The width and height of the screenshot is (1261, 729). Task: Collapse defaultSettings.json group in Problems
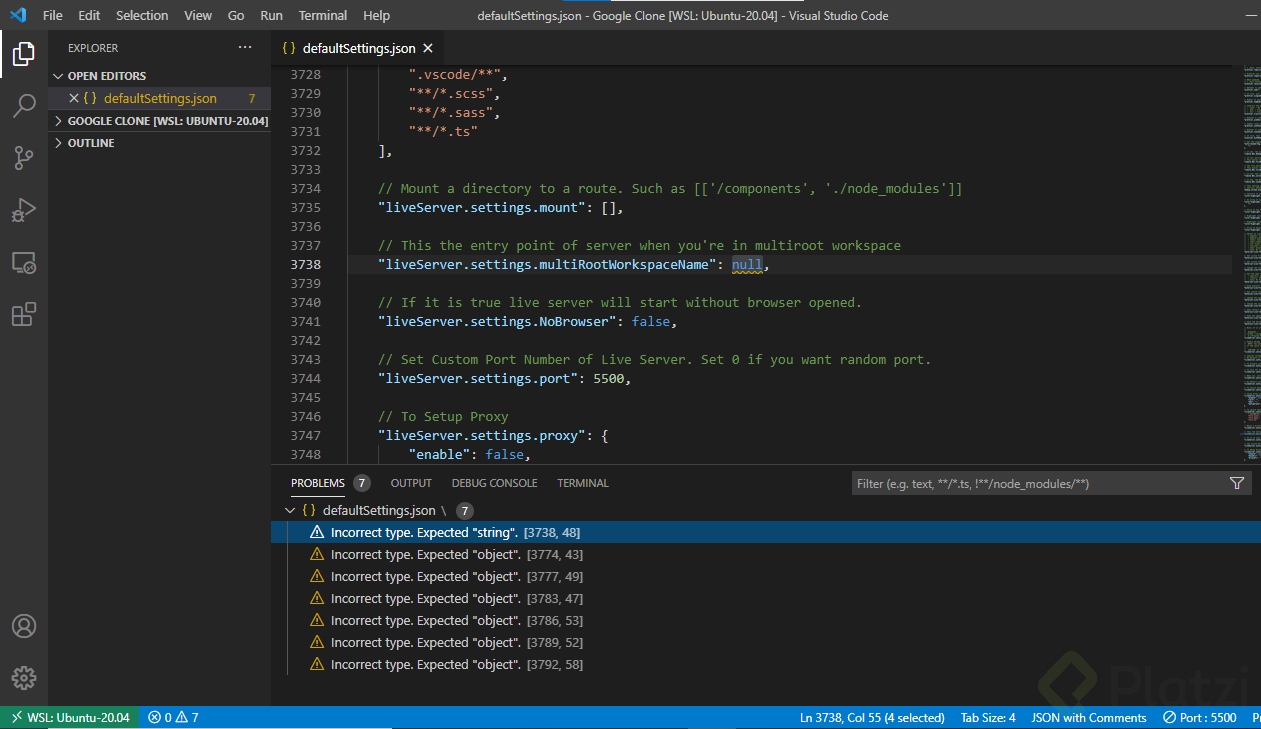290,510
